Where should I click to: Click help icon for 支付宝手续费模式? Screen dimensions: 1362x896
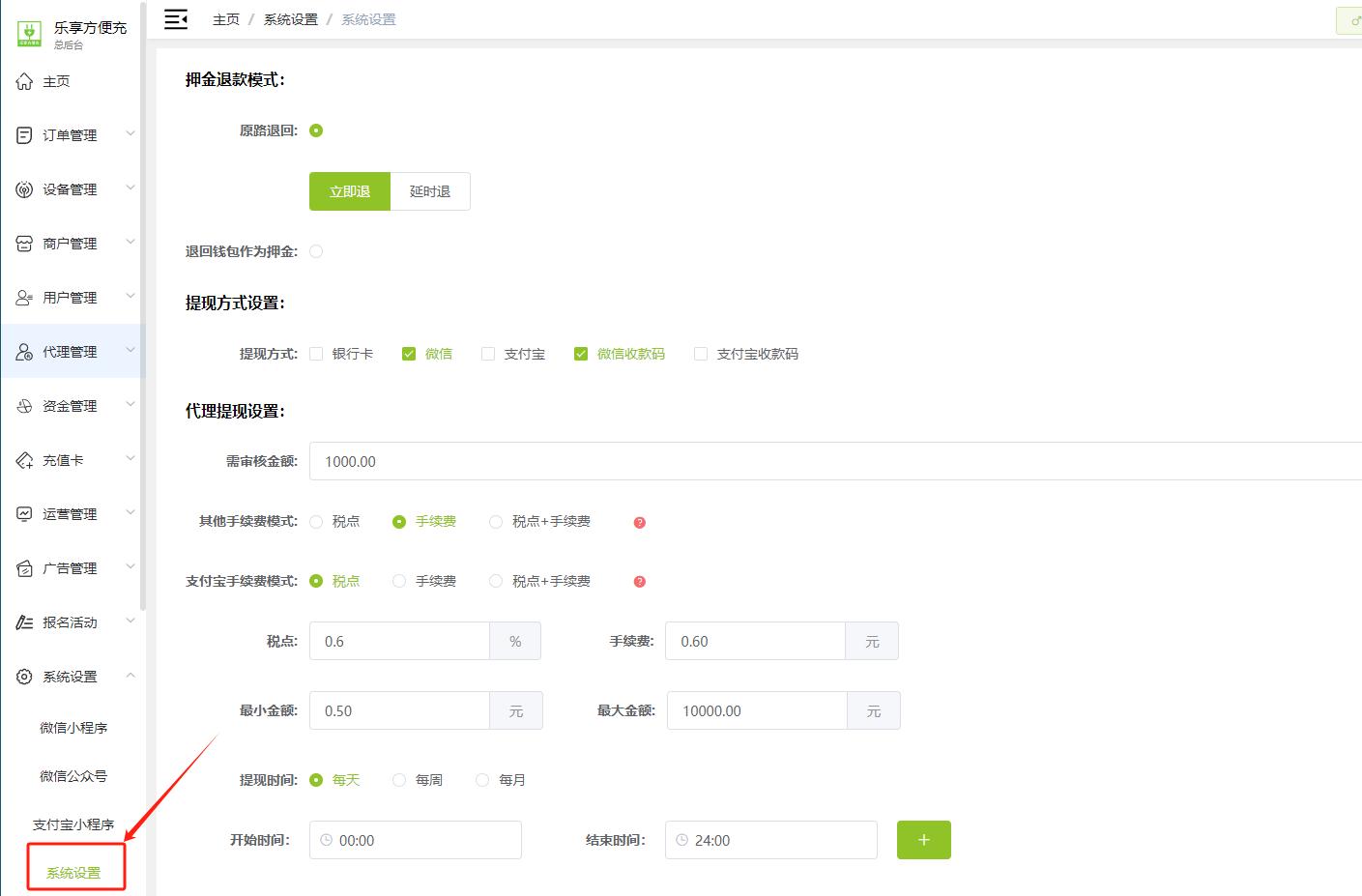[639, 582]
